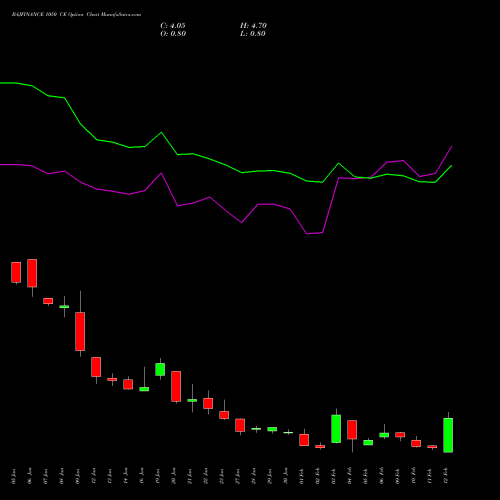Click the chart title text at top left
Image resolution: width=500 pixels, height=500 pixels.
(x=76, y=15)
